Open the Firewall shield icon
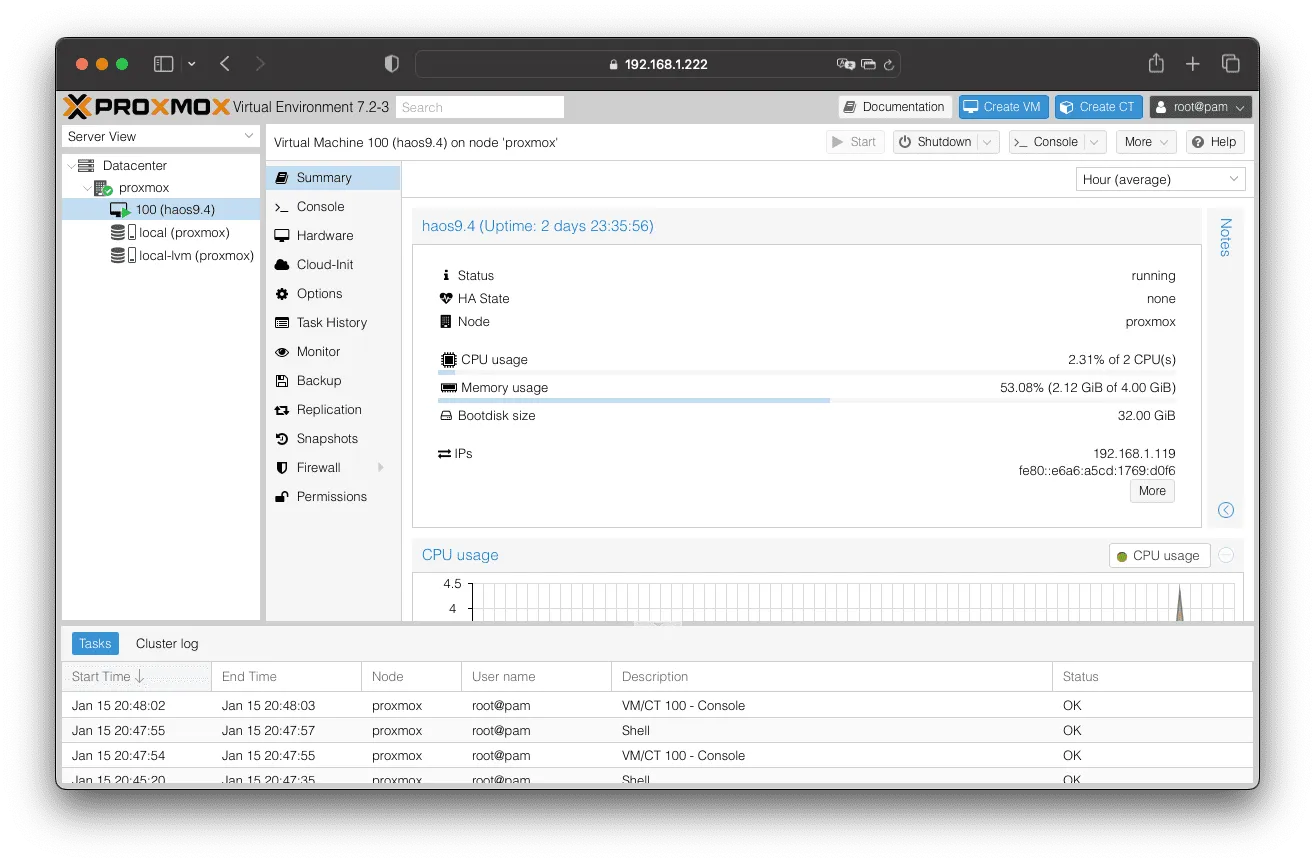The image size is (1315, 863). click(x=281, y=468)
